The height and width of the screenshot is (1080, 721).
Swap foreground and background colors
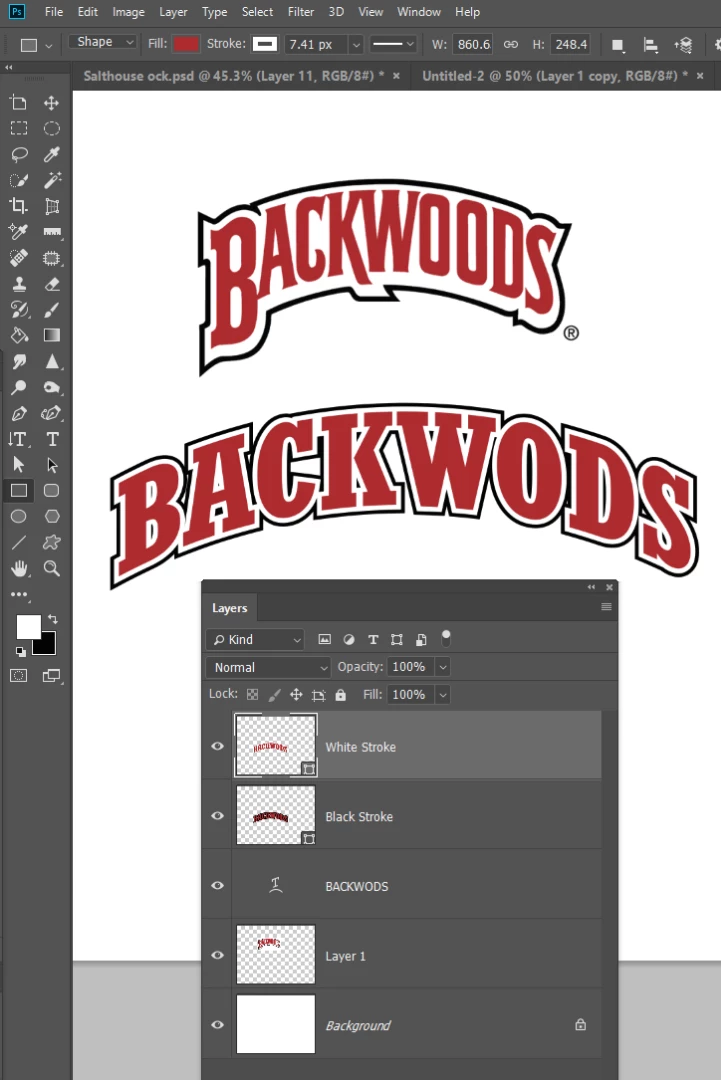tap(53, 619)
